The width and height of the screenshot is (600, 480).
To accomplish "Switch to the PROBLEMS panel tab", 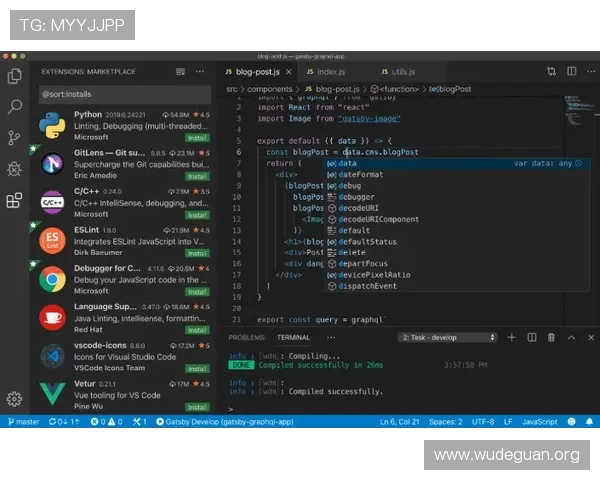I will [246, 338].
